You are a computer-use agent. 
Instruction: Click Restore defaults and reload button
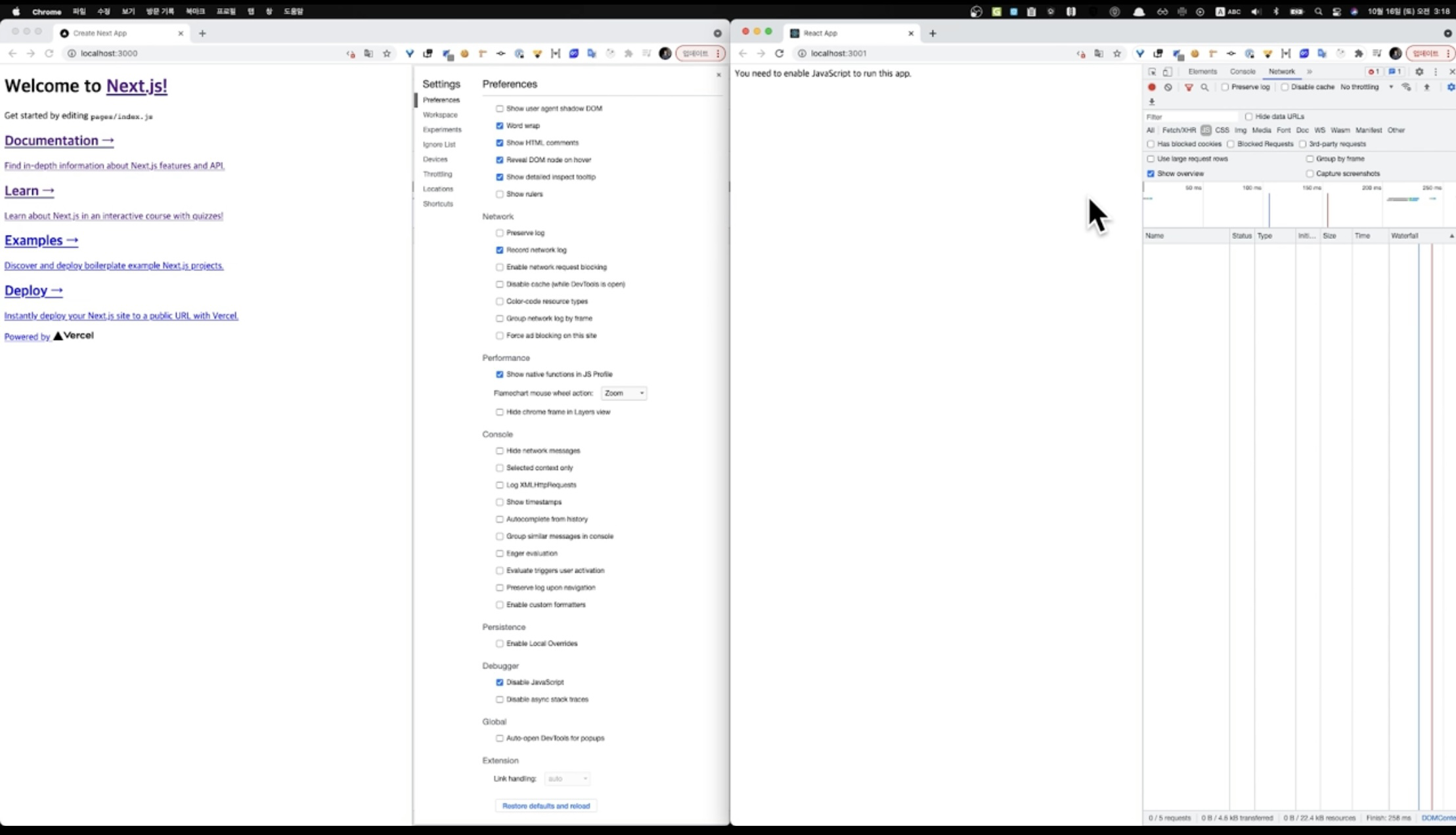tap(546, 806)
